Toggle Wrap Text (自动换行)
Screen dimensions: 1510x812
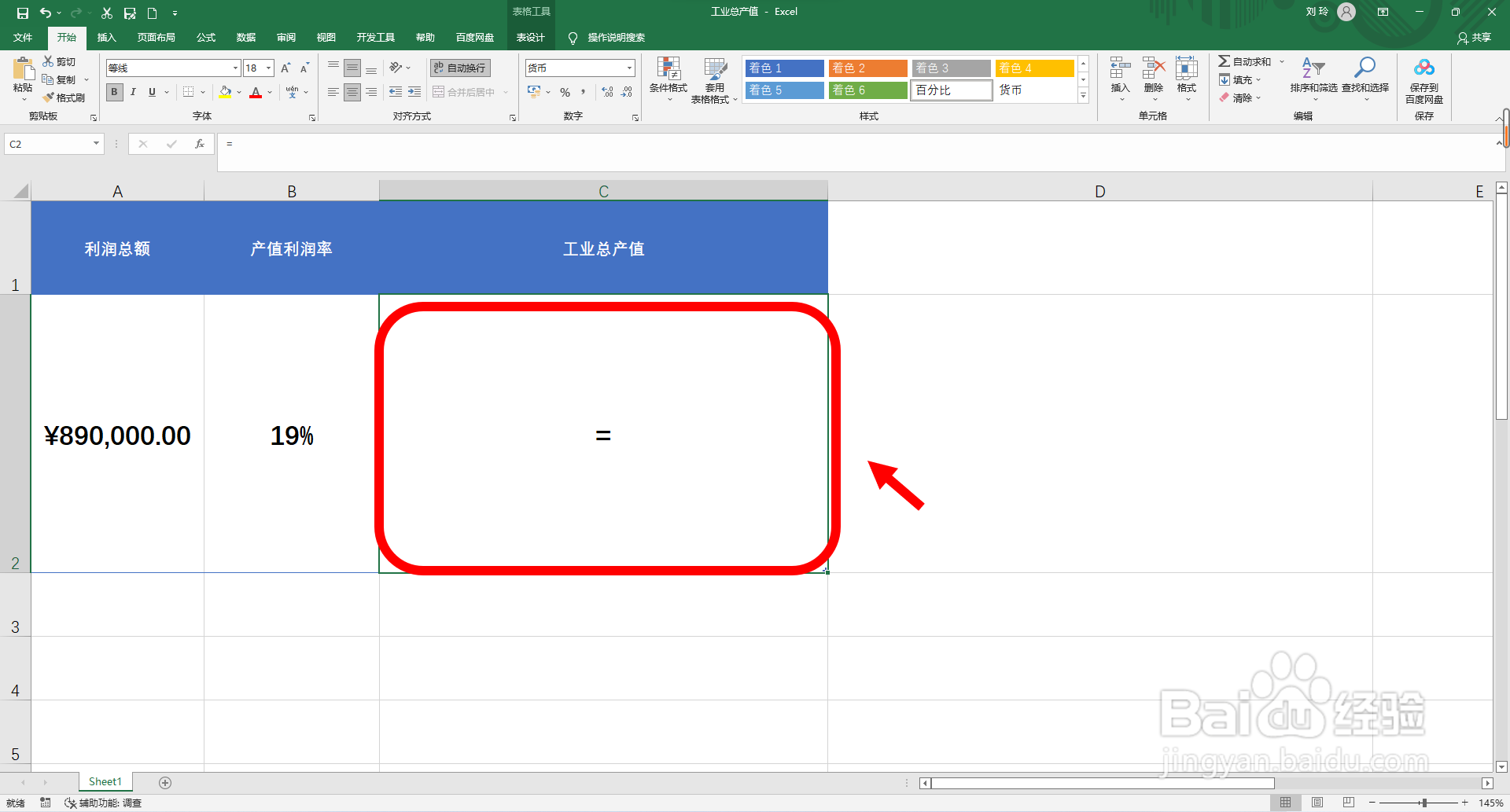point(460,68)
